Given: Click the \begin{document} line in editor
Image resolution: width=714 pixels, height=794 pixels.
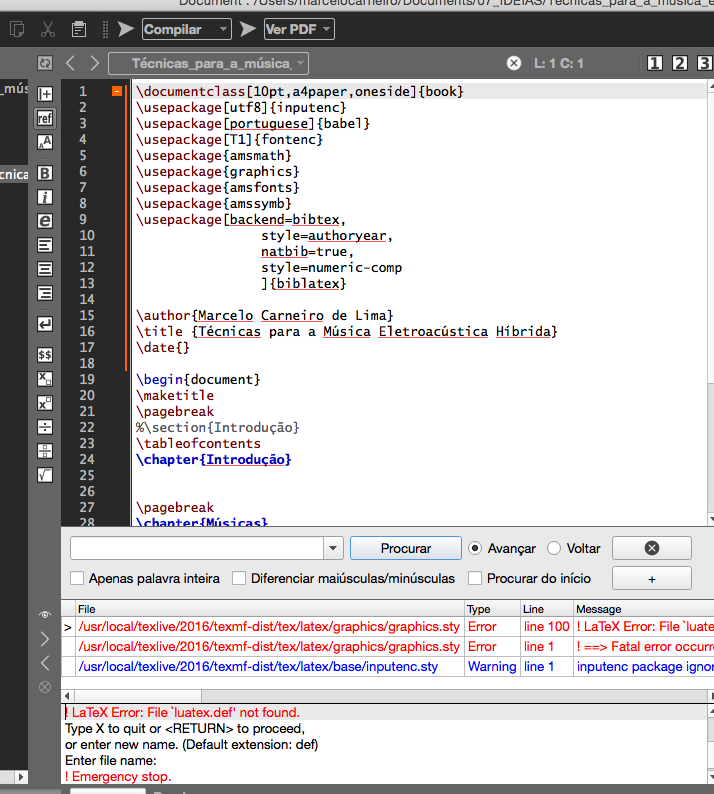Looking at the screenshot, I should pos(198,379).
